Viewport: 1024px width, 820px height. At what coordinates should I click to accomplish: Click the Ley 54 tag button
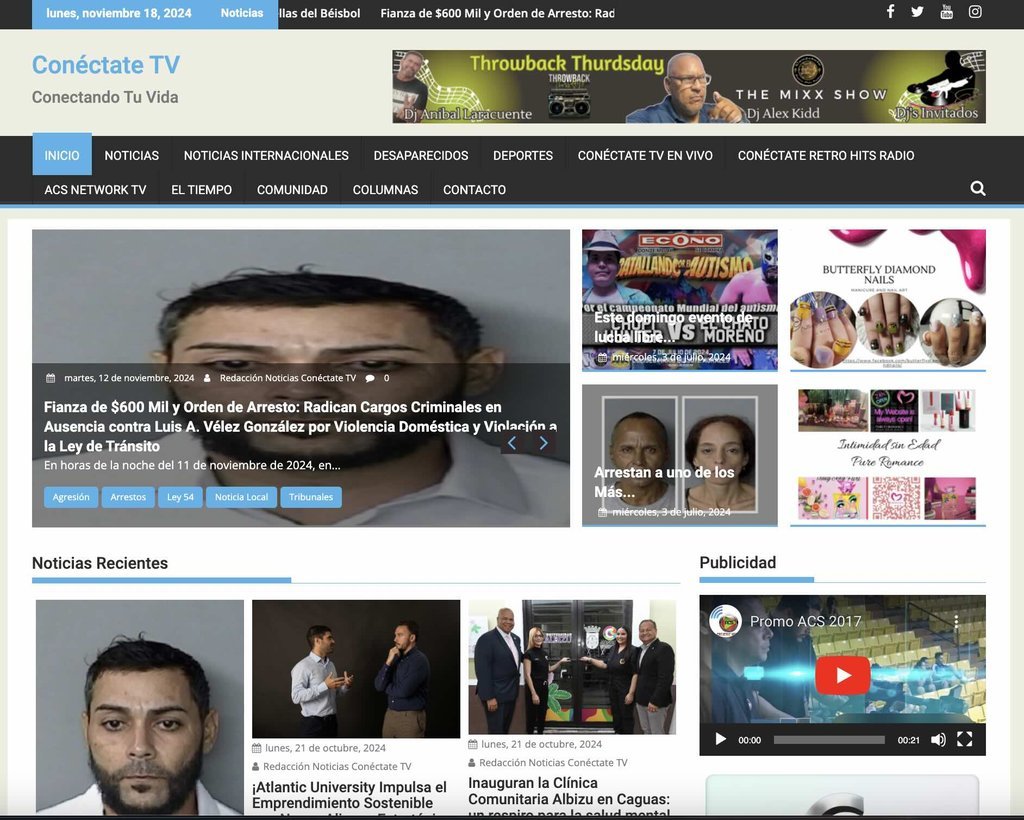pos(180,497)
